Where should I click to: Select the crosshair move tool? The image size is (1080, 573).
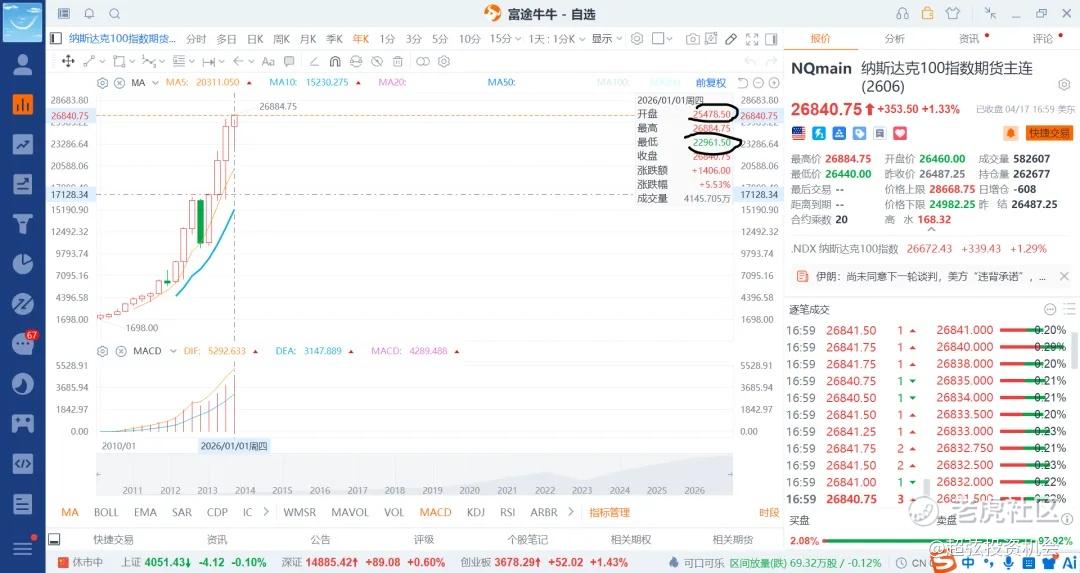[68, 61]
